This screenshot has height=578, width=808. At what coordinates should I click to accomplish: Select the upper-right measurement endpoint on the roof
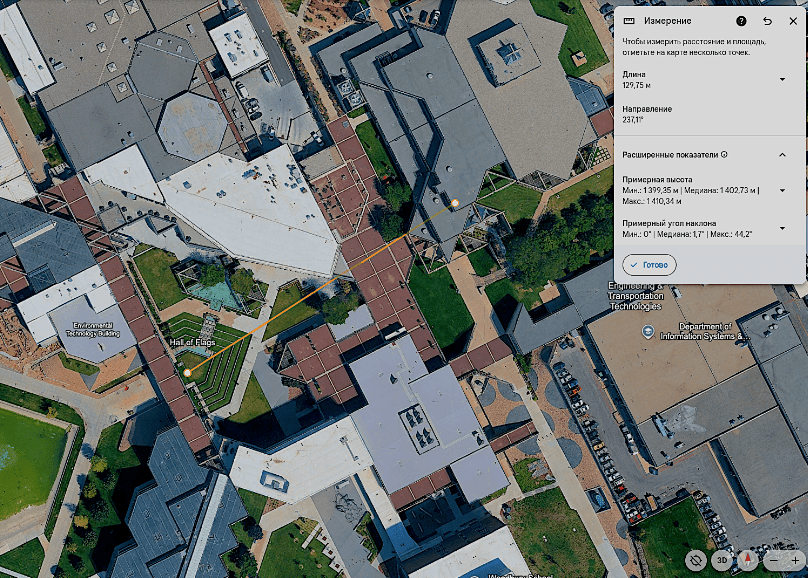click(x=455, y=203)
